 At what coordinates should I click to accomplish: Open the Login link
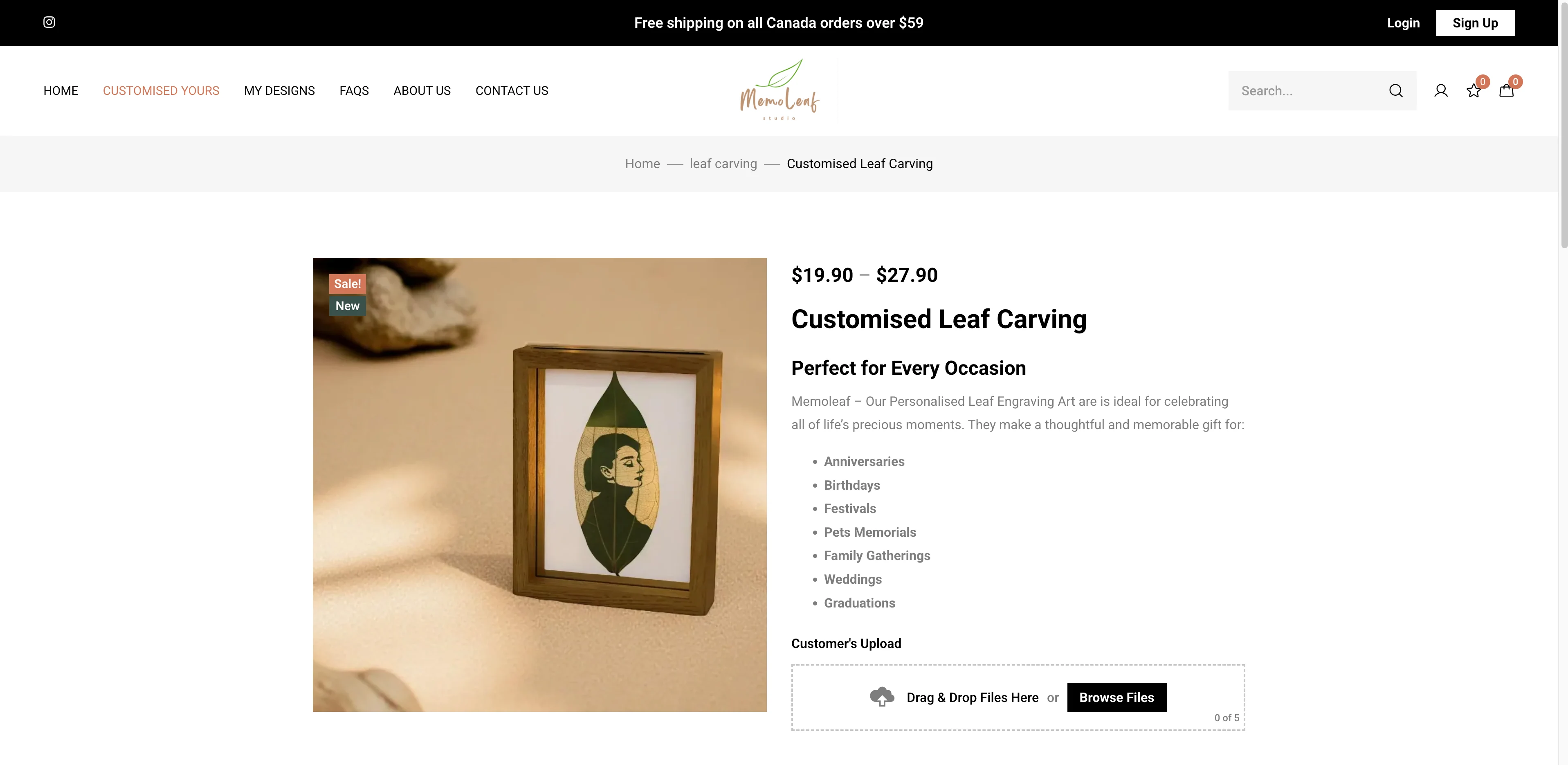1404,22
